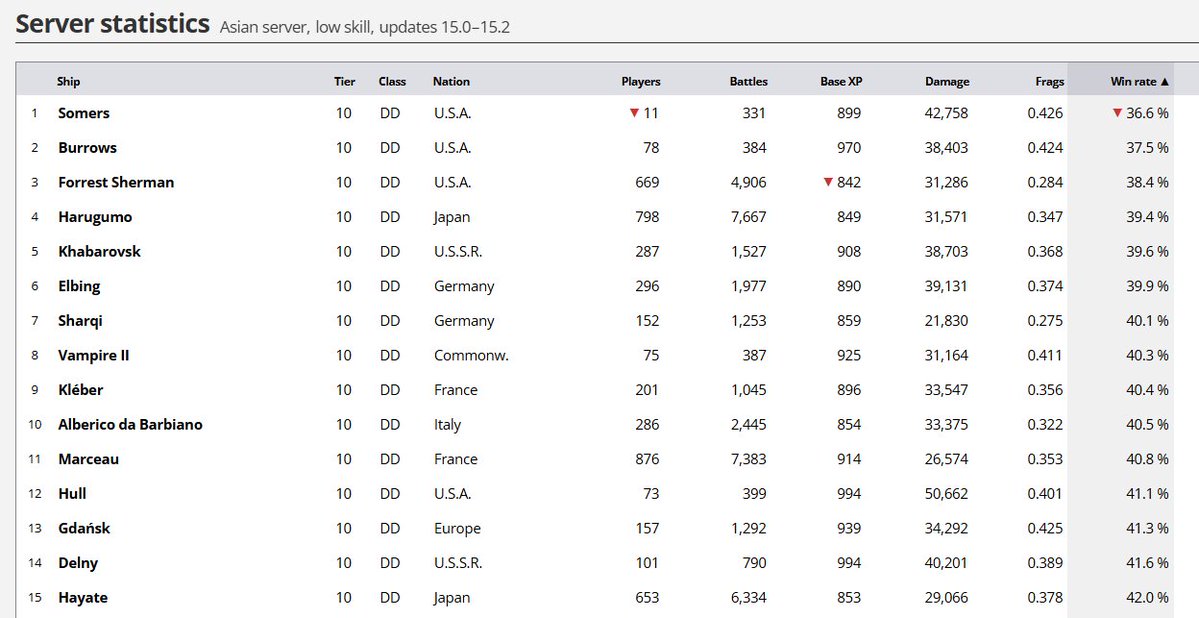Sort by the Frags column header
Image resolution: width=1199 pixels, height=618 pixels.
tap(1049, 81)
